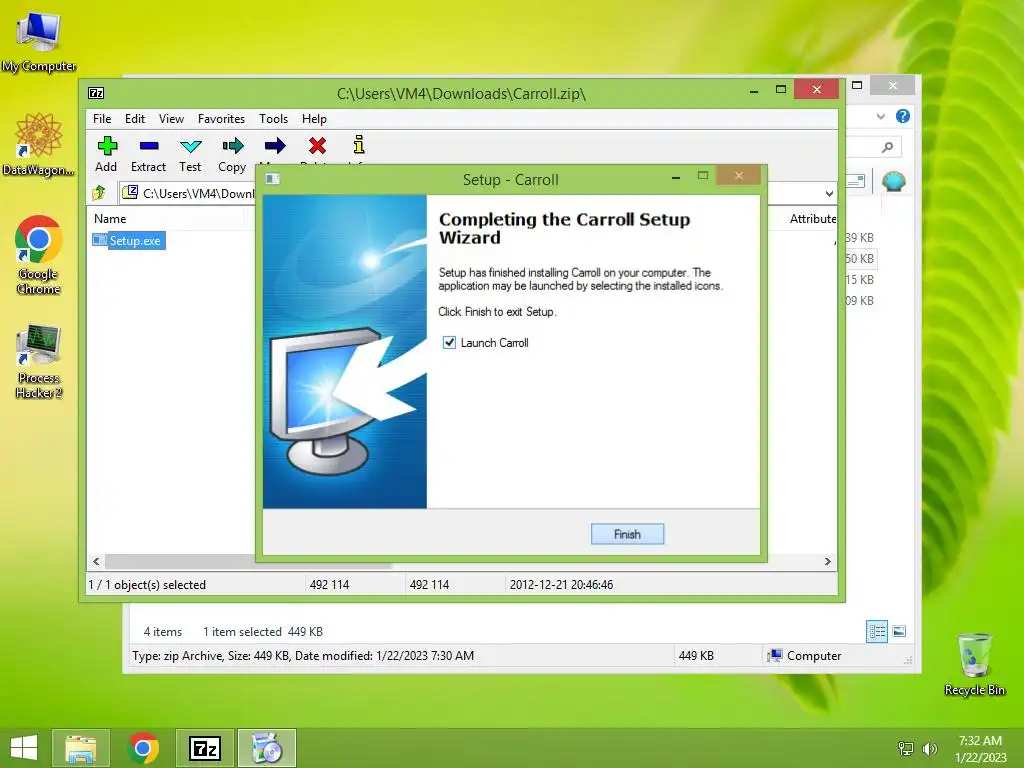The width and height of the screenshot is (1024, 768).
Task: Open the Tools menu in 7-Zip
Action: (273, 119)
